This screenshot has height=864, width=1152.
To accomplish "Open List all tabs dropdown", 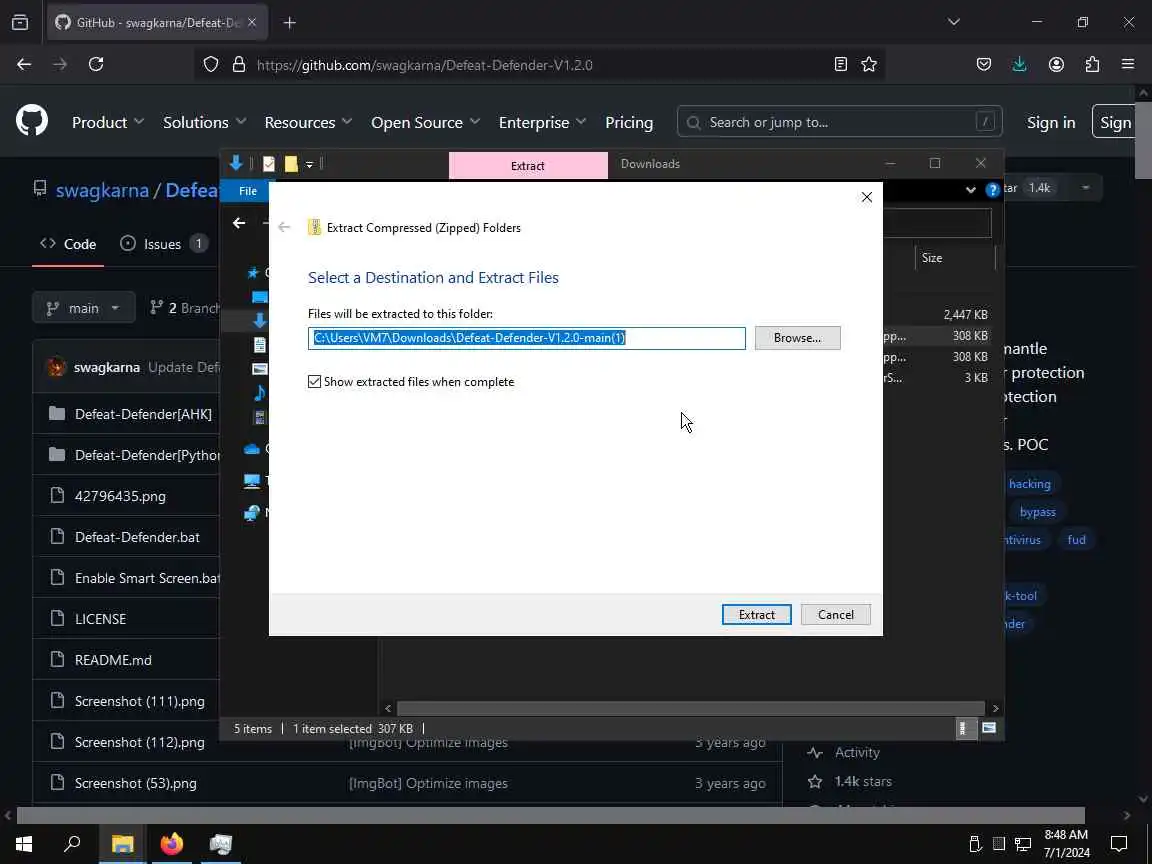I will [954, 22].
